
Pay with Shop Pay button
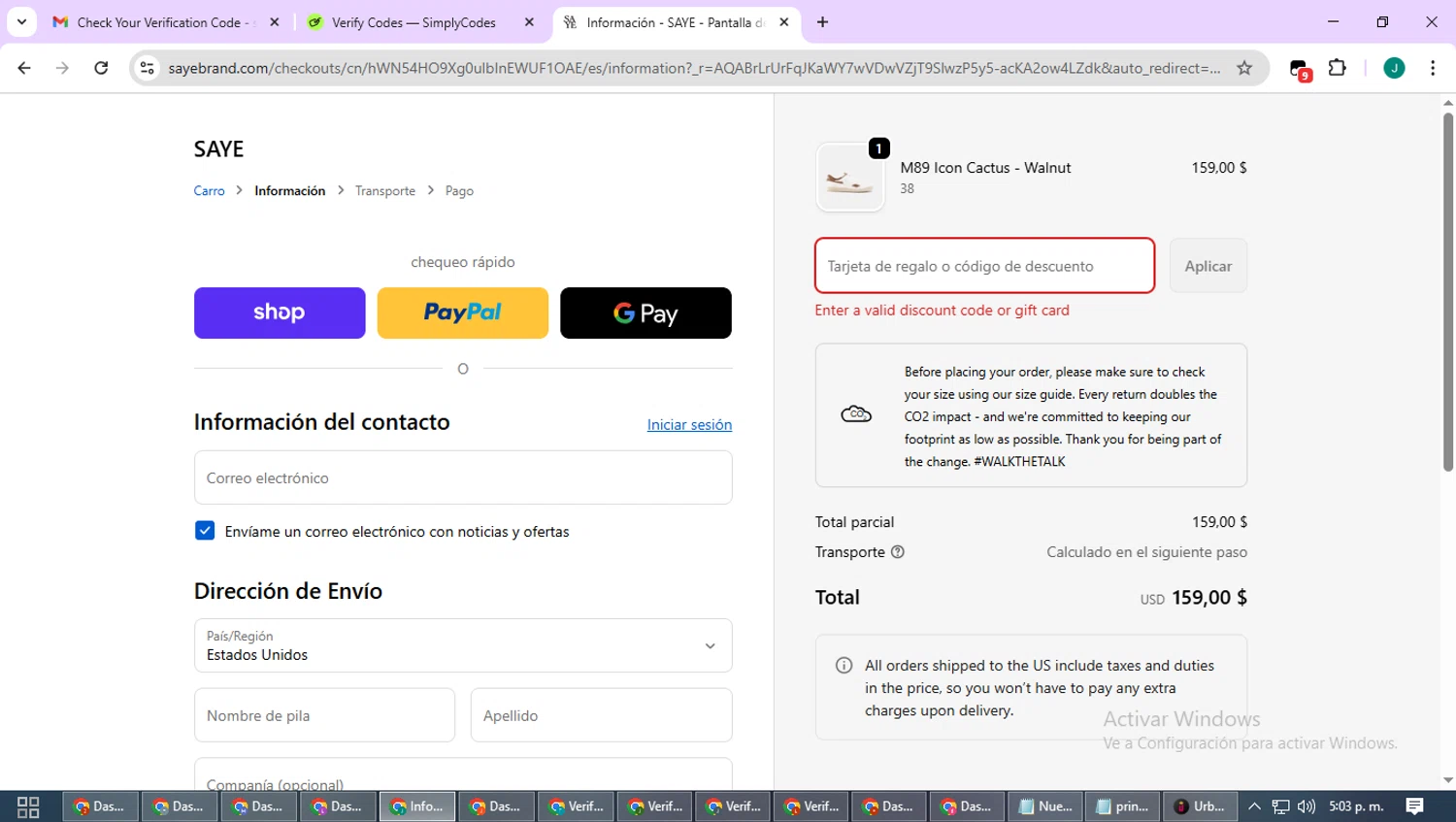tap(280, 312)
